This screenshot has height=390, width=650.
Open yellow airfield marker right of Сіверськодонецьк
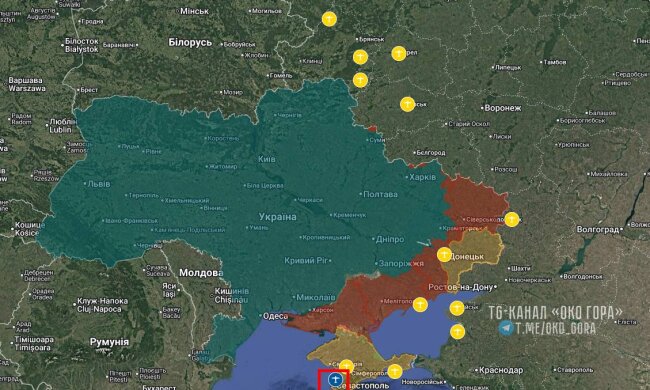click(x=512, y=219)
